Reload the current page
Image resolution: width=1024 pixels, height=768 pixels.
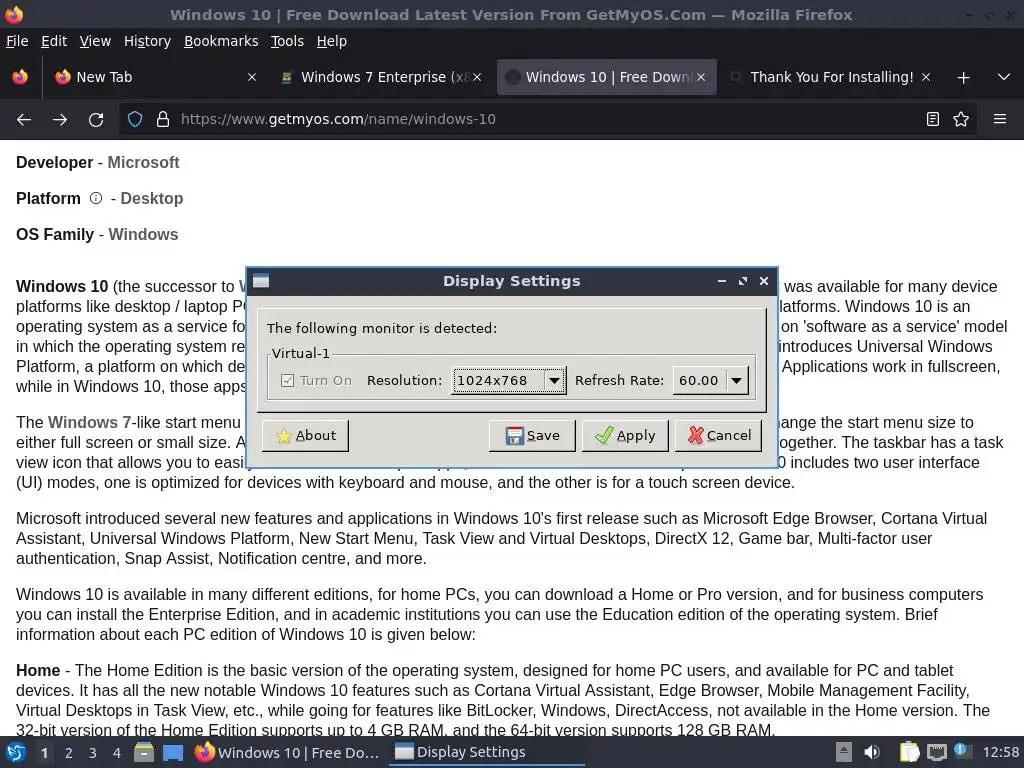click(x=96, y=120)
